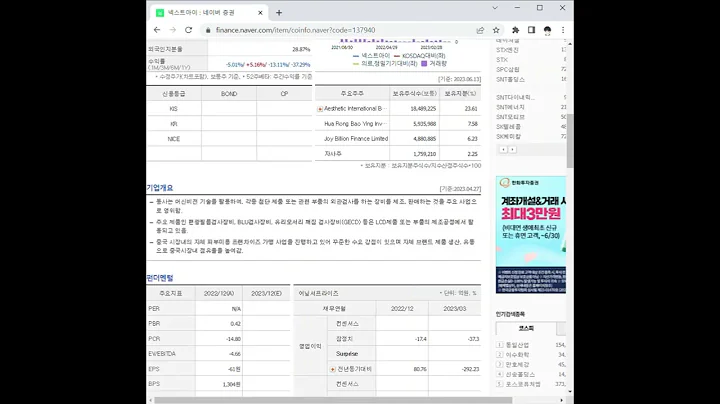720x404 pixels.
Task: Open the tab search chevron in title bar
Action: click(x=495, y=8)
